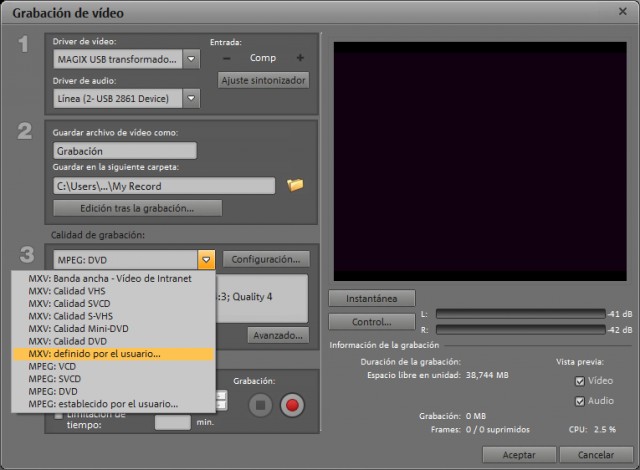Click the minus input selector icon
Viewport: 640px width, 470px height.
(227, 58)
